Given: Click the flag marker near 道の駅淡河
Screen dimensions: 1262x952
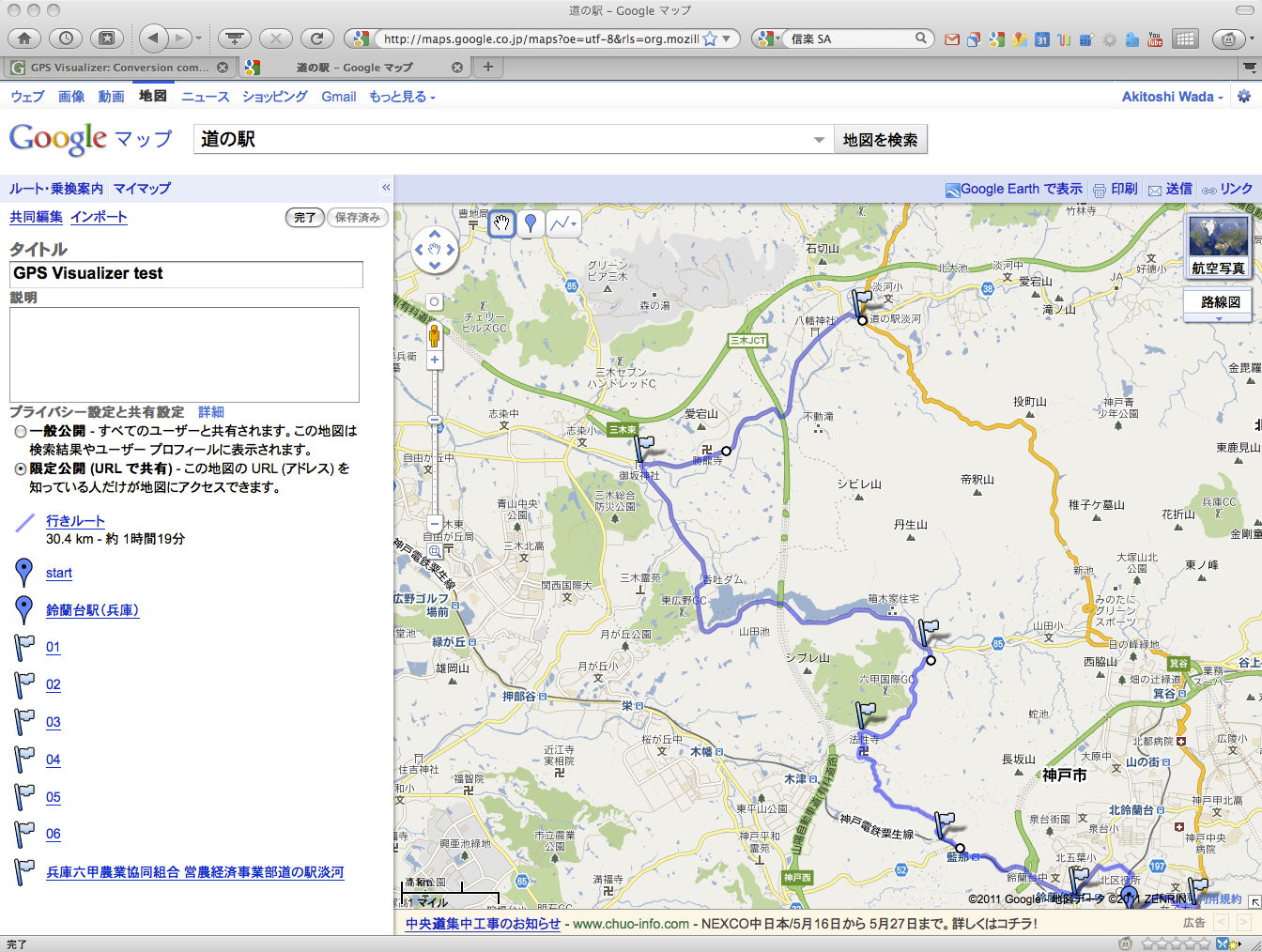Looking at the screenshot, I should point(861,302).
